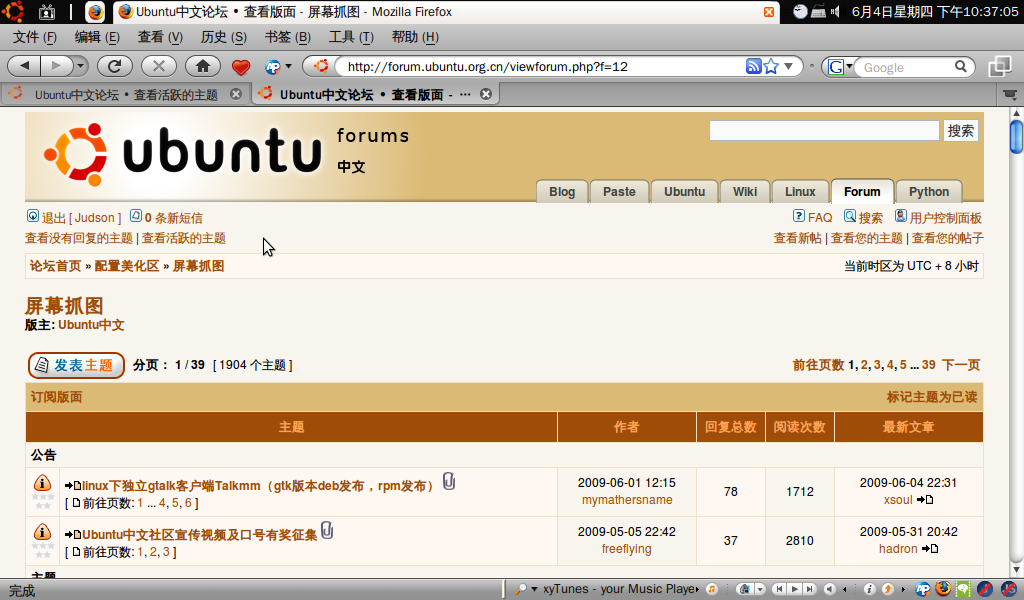Open the Wiki site tab
Screen dimensions: 1024x600
pos(744,191)
